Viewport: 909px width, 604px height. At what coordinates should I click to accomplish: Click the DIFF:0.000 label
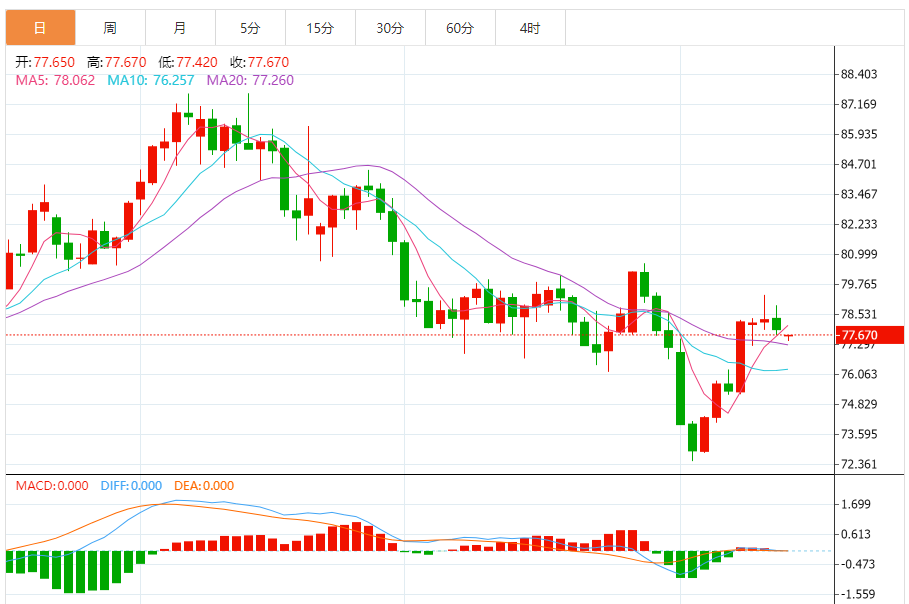[131, 486]
